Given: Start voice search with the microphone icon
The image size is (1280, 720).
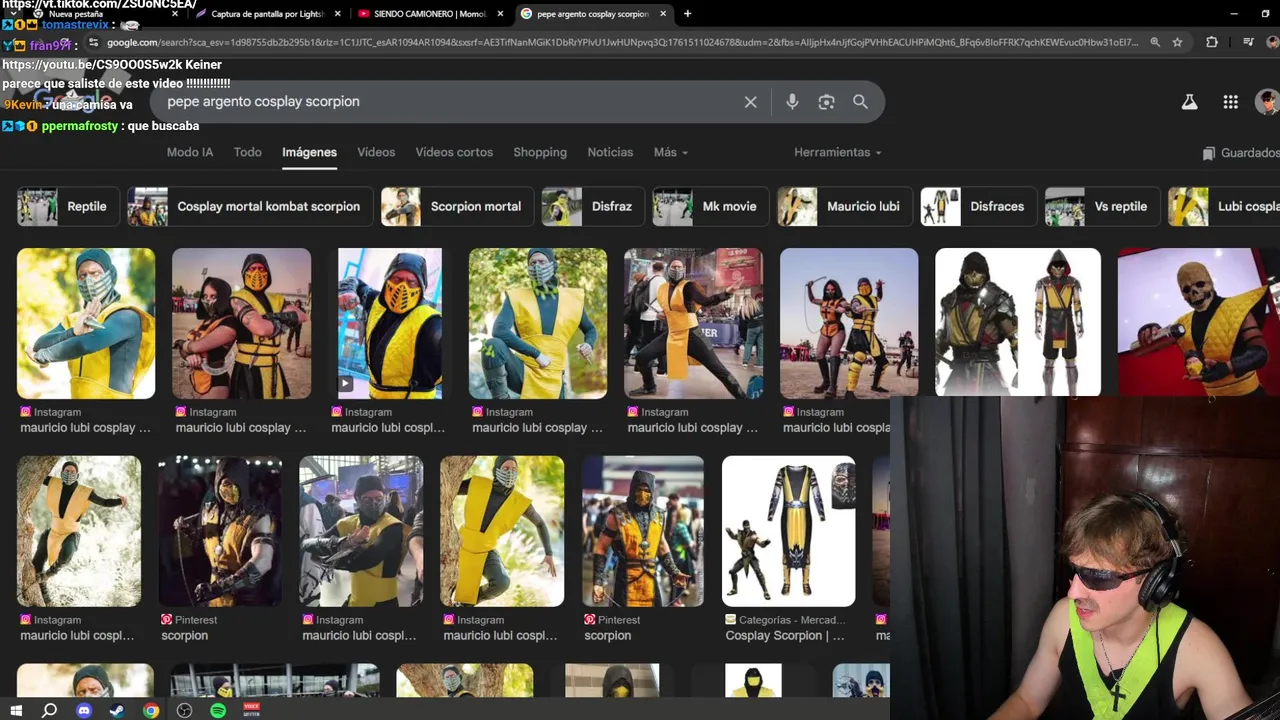Looking at the screenshot, I should coord(792,102).
